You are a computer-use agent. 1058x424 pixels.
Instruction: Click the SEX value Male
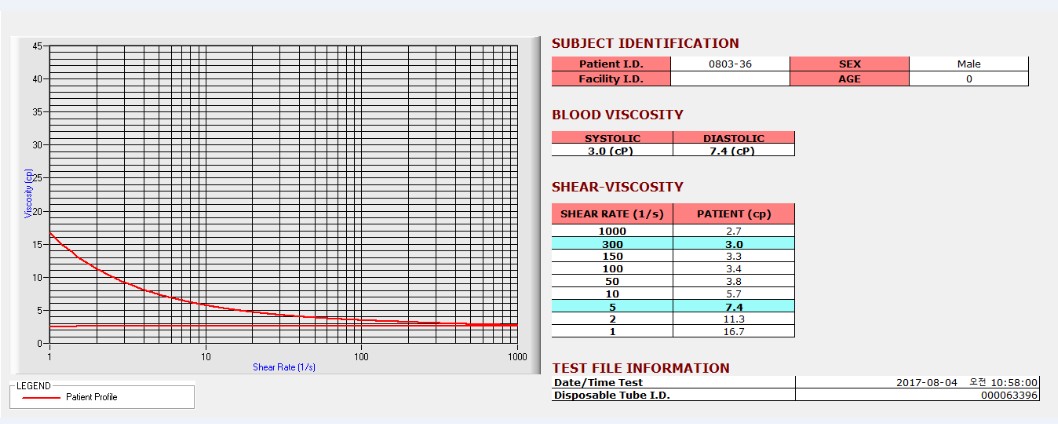click(968, 64)
